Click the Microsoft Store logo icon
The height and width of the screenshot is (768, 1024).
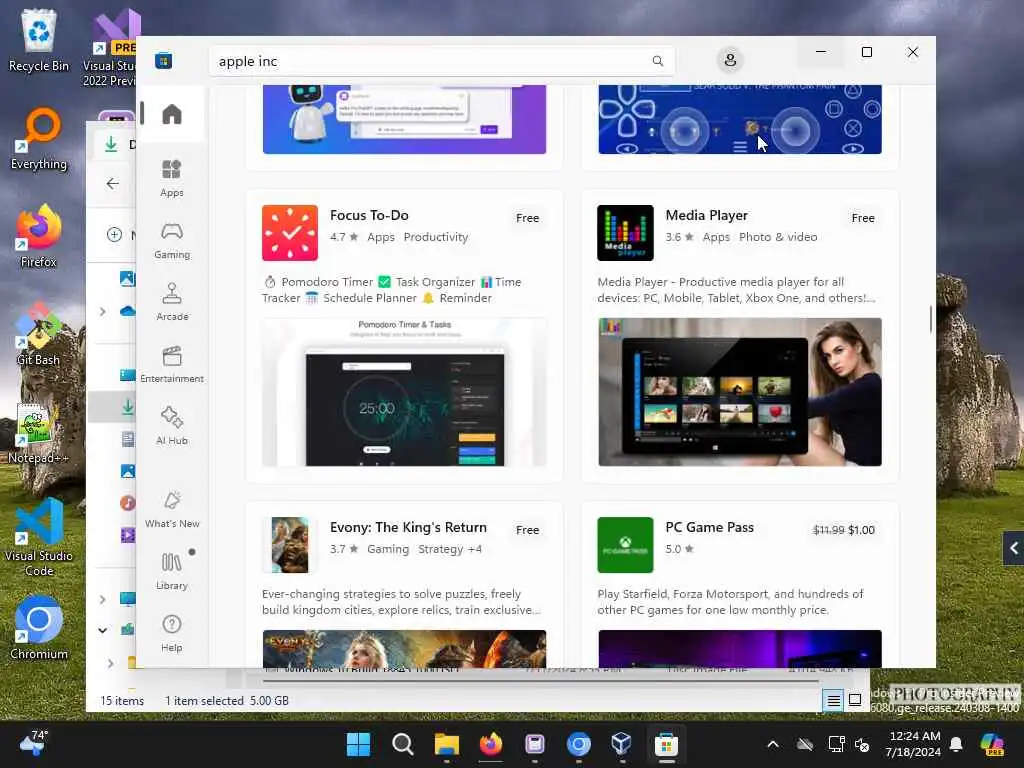point(163,61)
